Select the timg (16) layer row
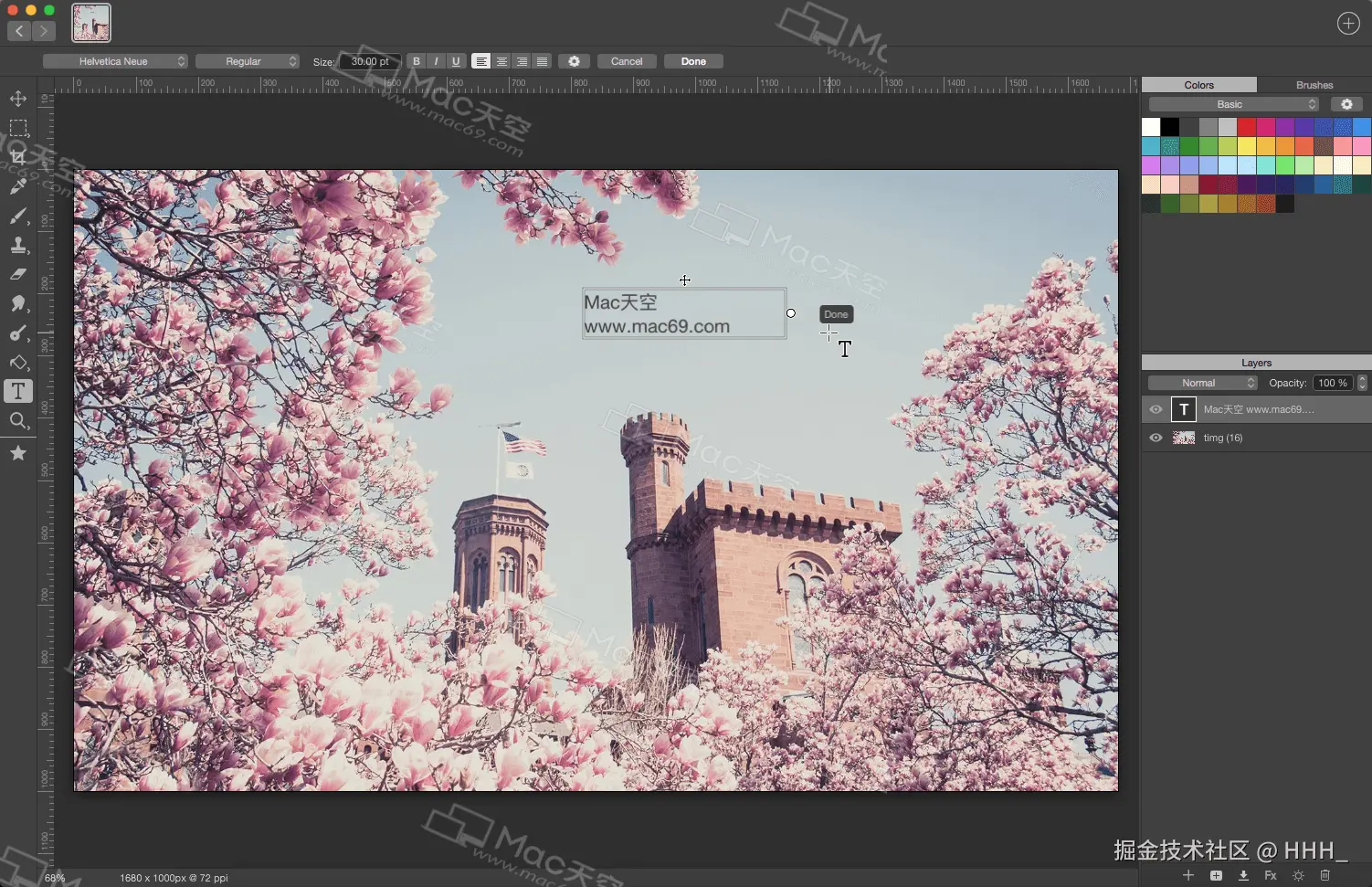 (x=1257, y=438)
